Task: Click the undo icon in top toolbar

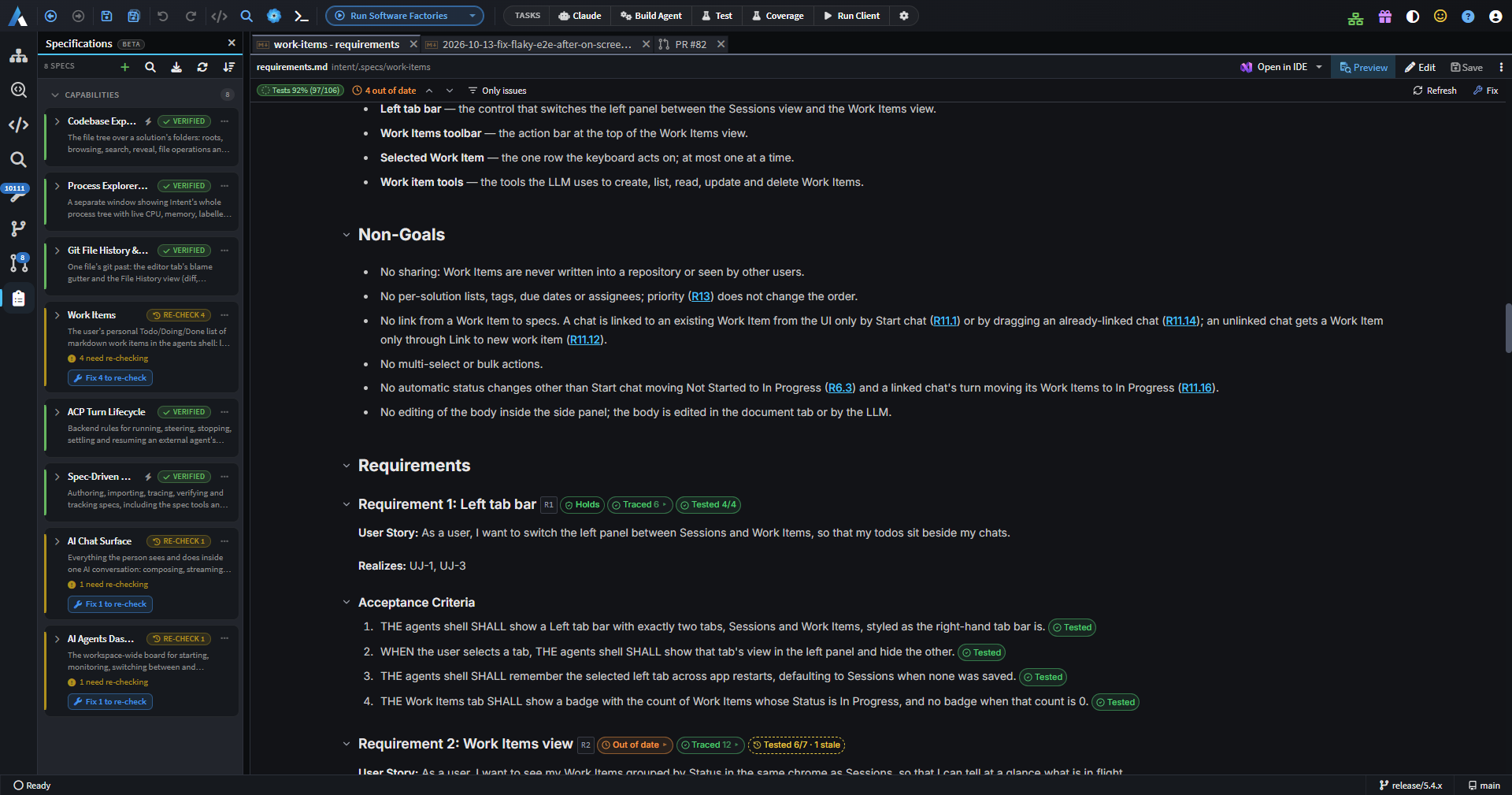Action: point(163,16)
